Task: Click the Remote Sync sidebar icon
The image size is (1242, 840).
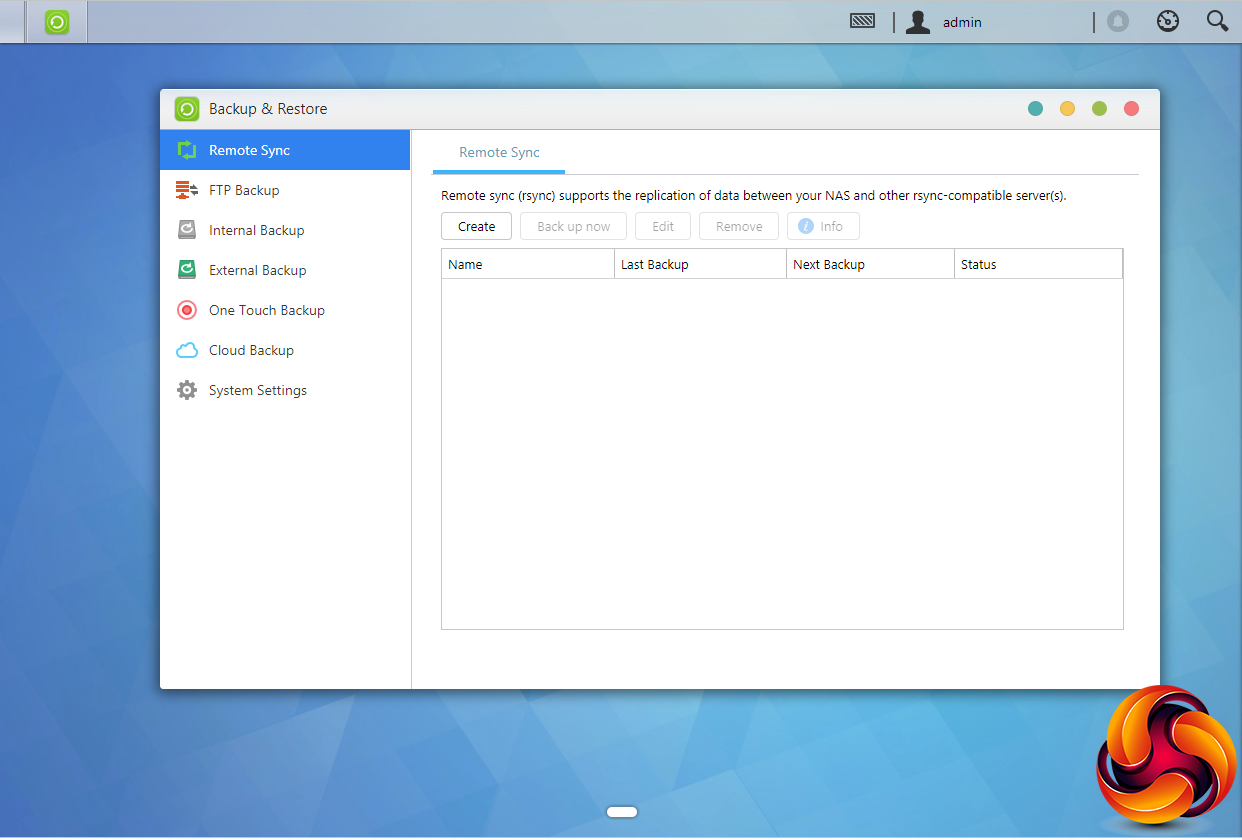Action: pyautogui.click(x=187, y=150)
